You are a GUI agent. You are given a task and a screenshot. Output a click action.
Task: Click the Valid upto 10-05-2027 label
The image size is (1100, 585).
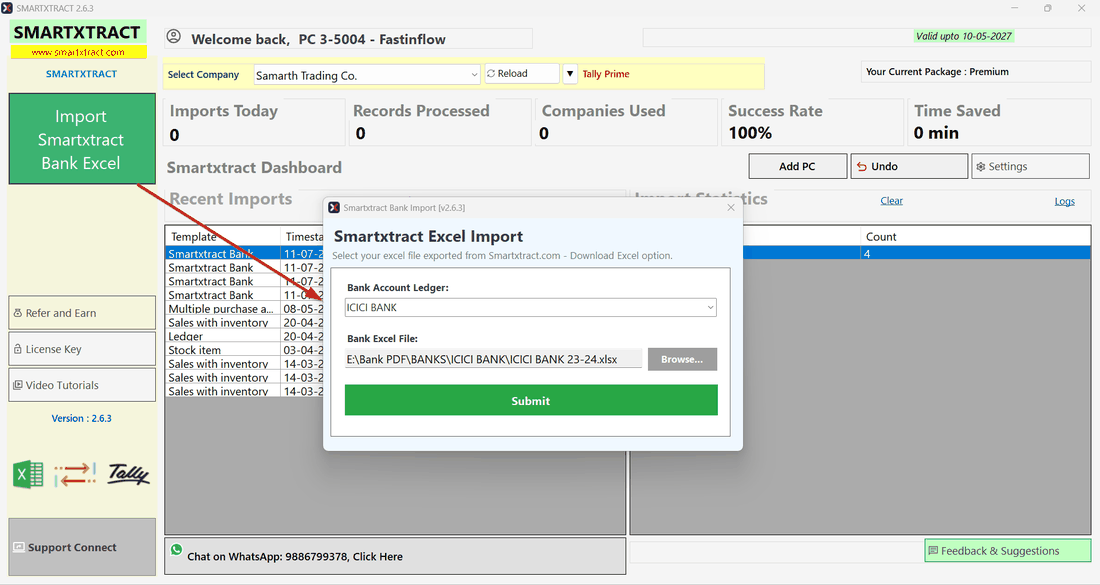[x=964, y=36]
